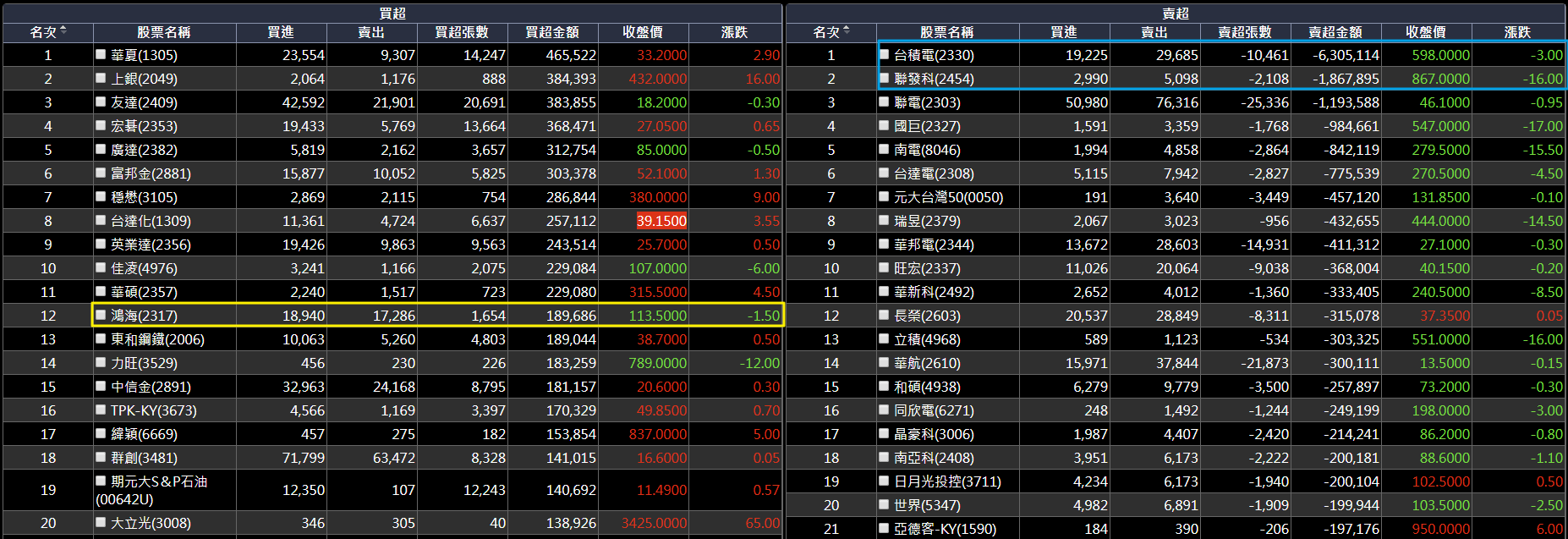Open stock 中信金(2891)
Screen dimensions: 1568x539
(151, 387)
